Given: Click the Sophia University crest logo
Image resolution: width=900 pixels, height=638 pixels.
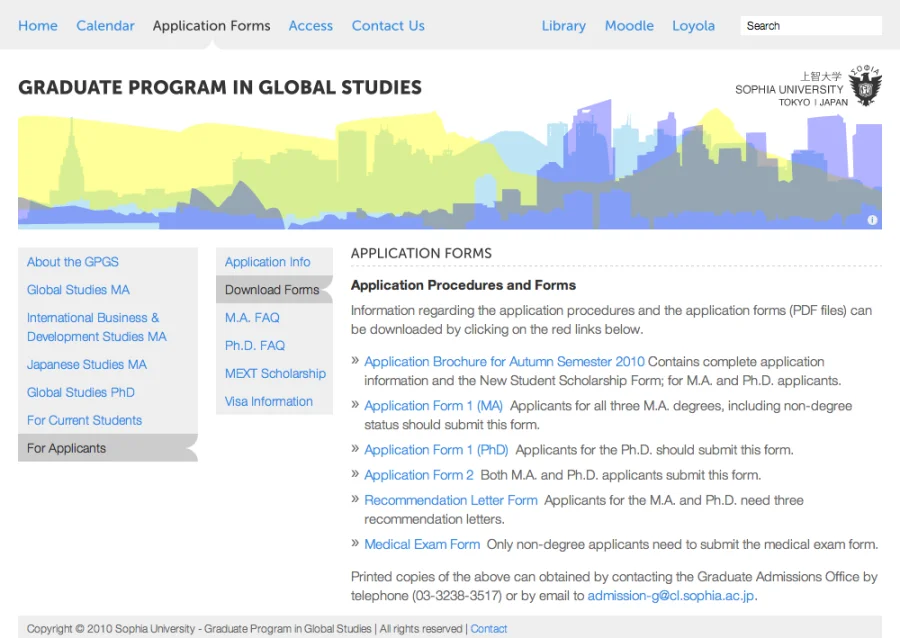Looking at the screenshot, I should [865, 87].
